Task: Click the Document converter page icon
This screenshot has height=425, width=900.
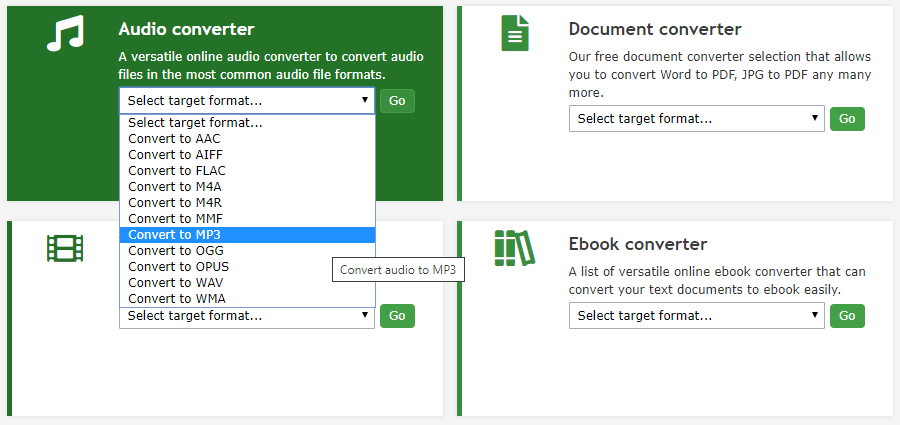Action: [x=515, y=33]
